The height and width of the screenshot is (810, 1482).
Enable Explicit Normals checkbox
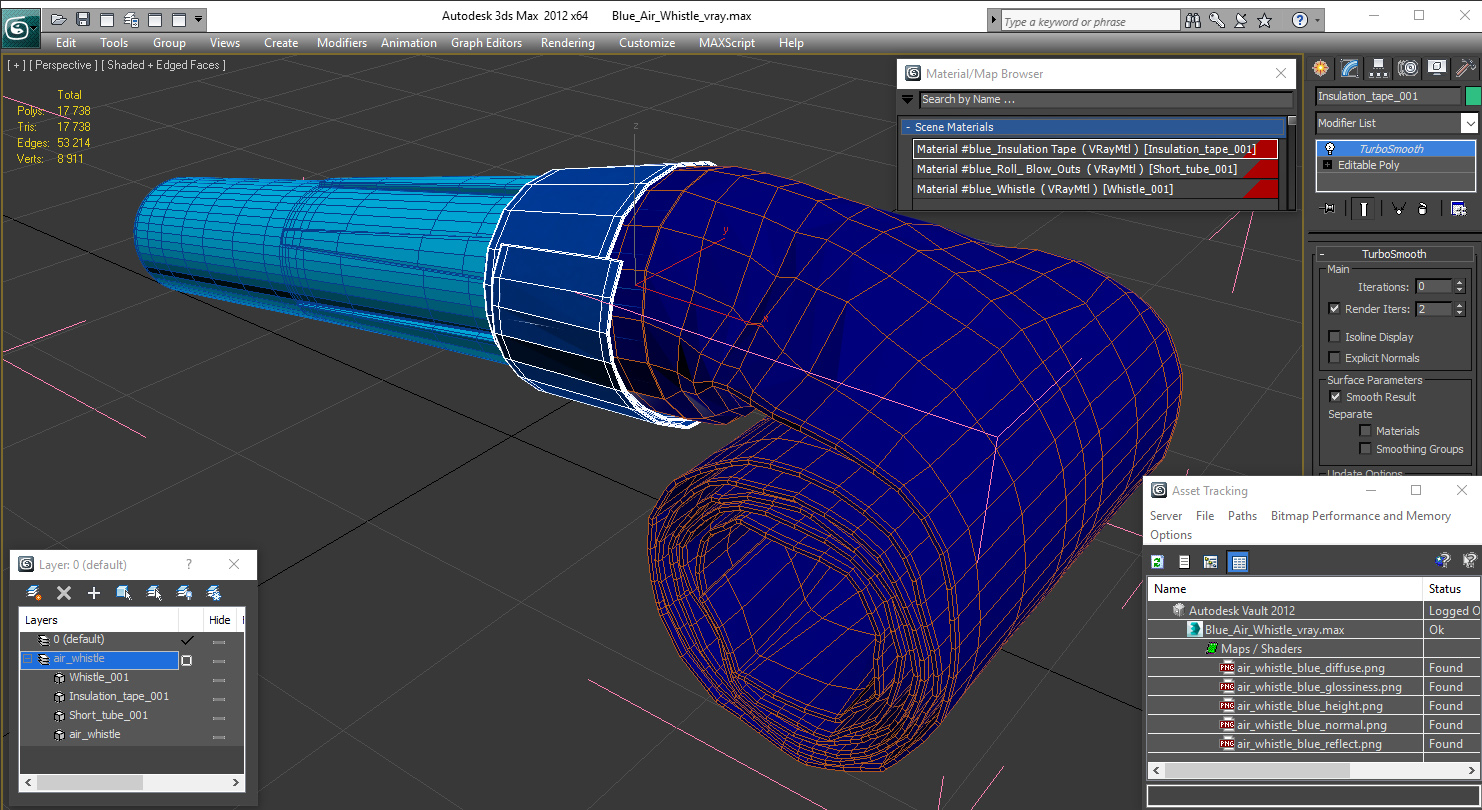(x=1334, y=358)
